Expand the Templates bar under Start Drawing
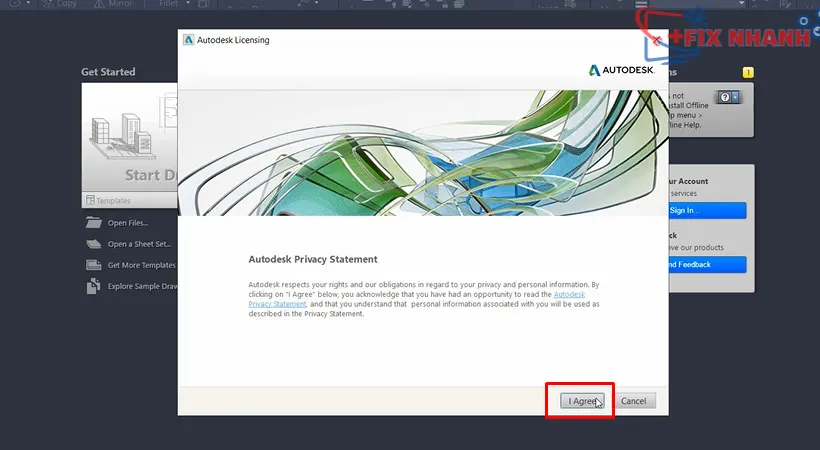Screen dimensions: 820x450 point(130,200)
